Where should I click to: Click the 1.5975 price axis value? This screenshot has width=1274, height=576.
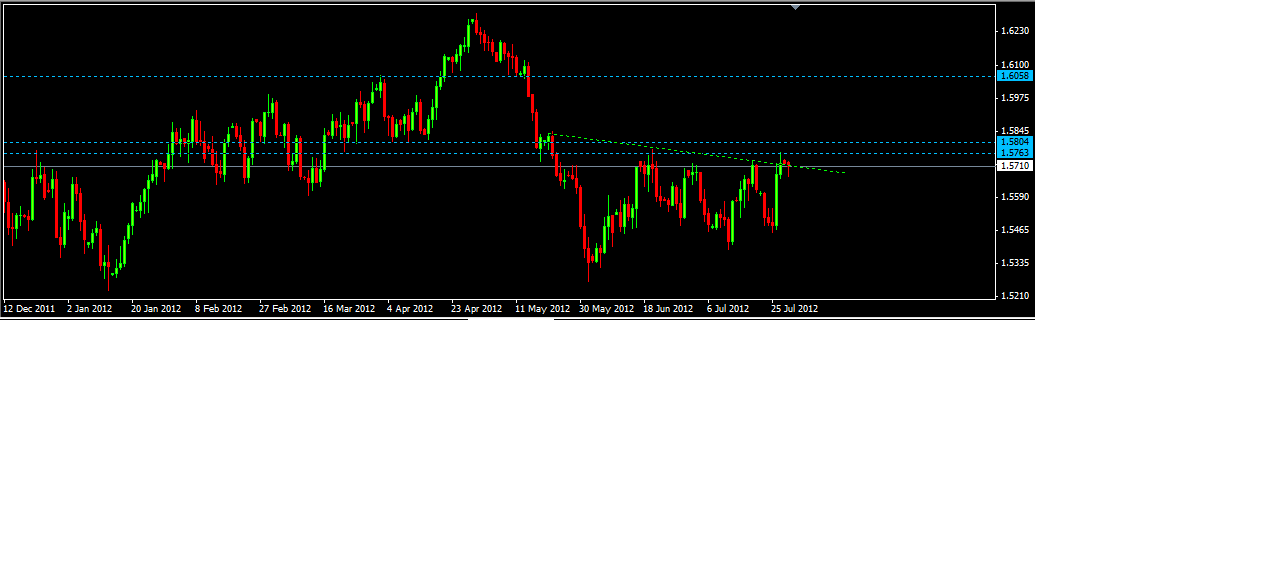(x=1015, y=97)
